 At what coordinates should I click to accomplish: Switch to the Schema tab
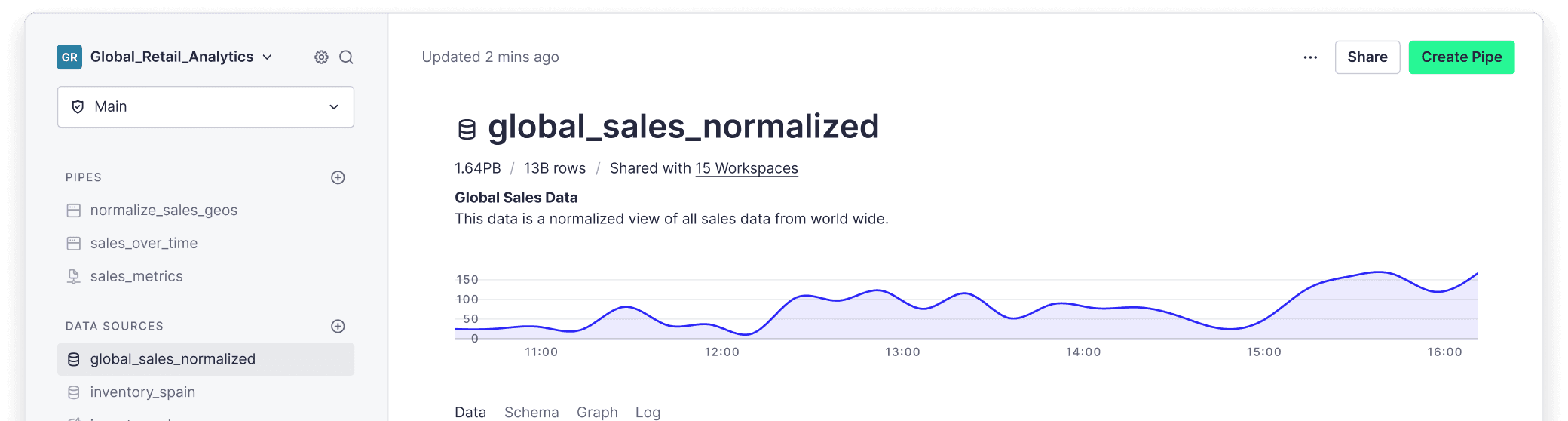pyautogui.click(x=531, y=412)
